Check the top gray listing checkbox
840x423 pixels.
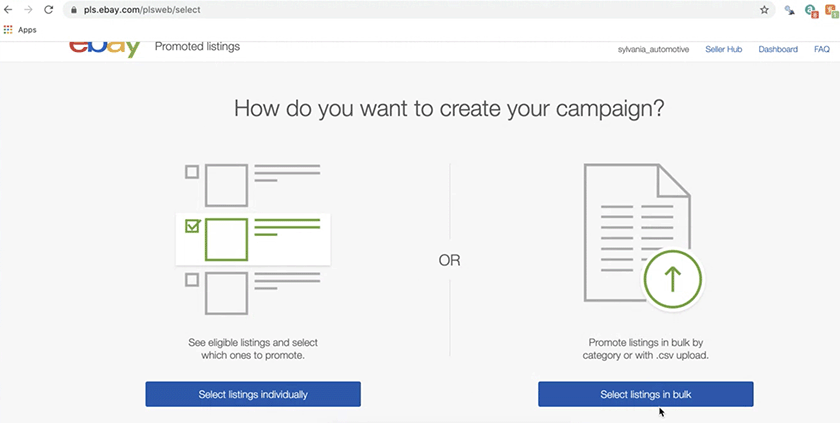pyautogui.click(x=192, y=172)
